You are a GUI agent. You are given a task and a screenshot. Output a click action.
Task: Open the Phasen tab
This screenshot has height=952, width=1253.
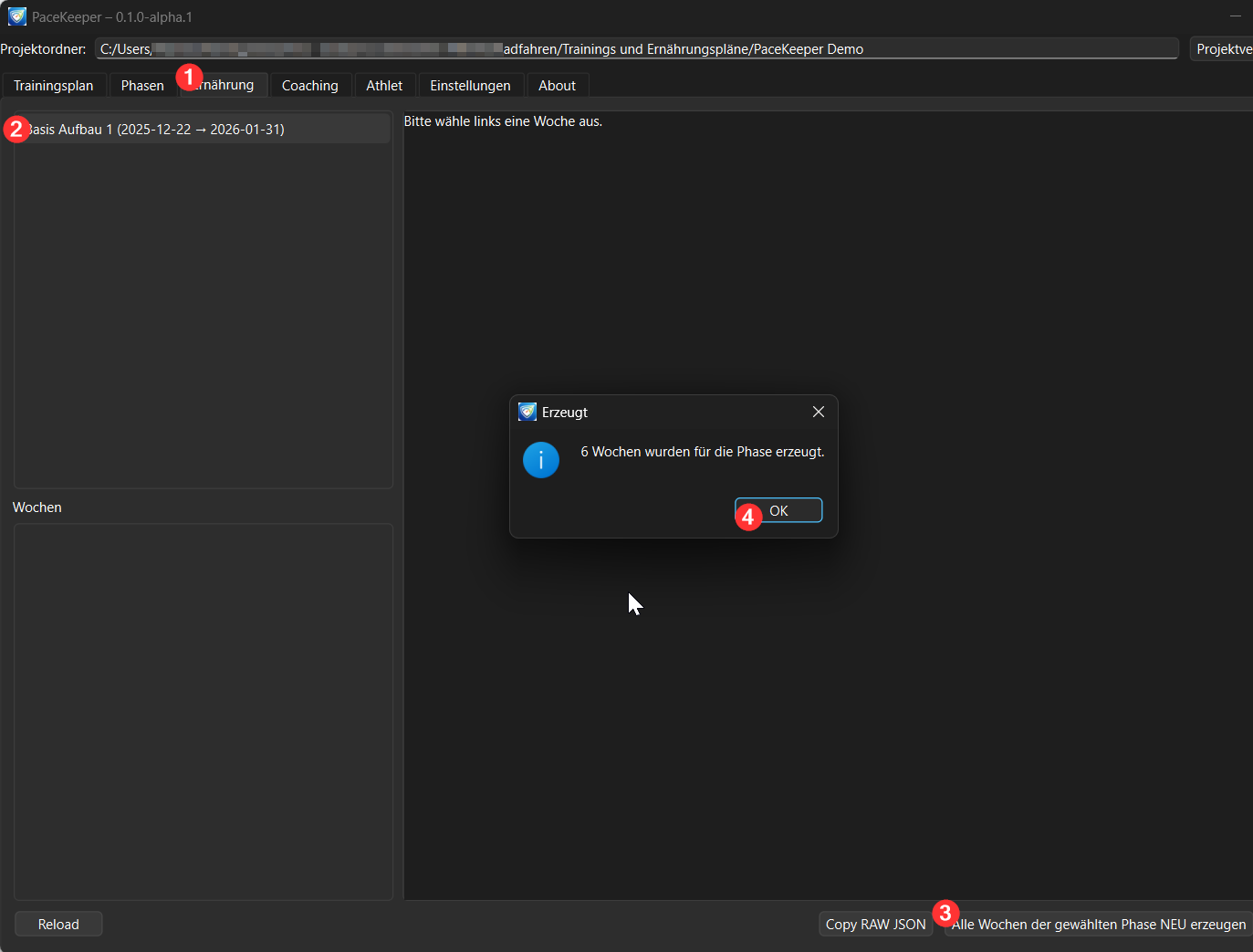(x=142, y=86)
